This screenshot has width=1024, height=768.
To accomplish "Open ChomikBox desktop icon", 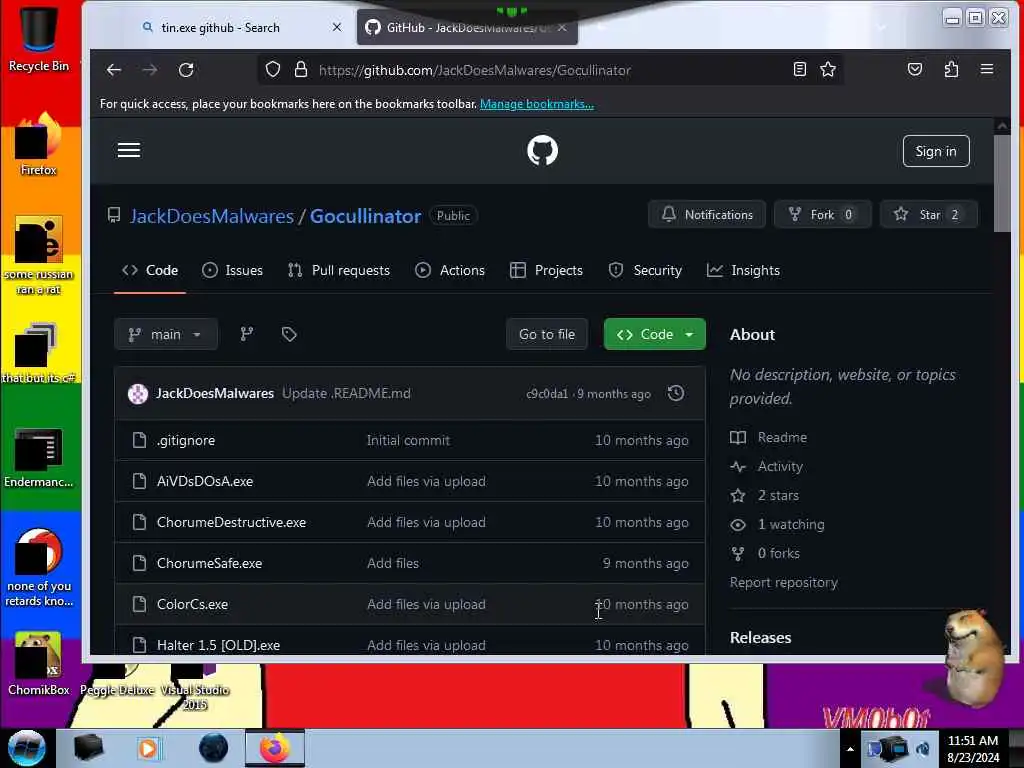I will pos(39,664).
